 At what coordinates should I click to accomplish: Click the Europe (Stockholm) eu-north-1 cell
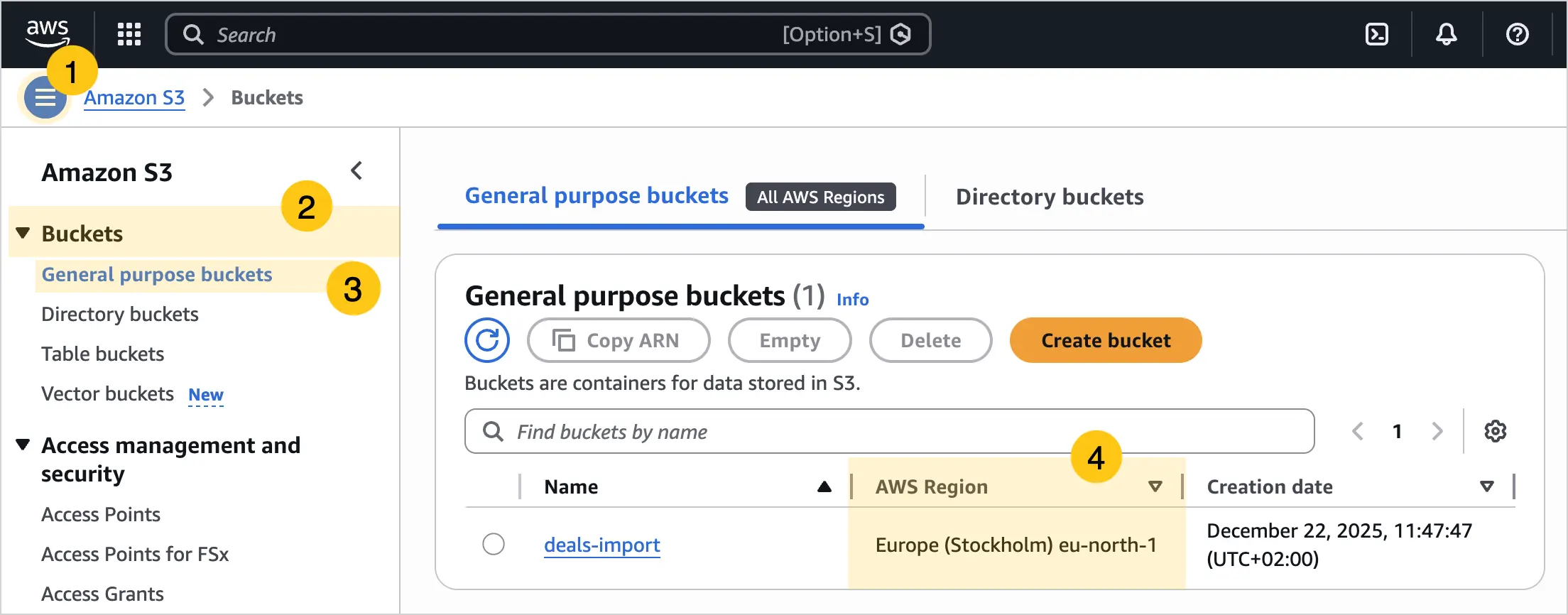(x=1016, y=545)
